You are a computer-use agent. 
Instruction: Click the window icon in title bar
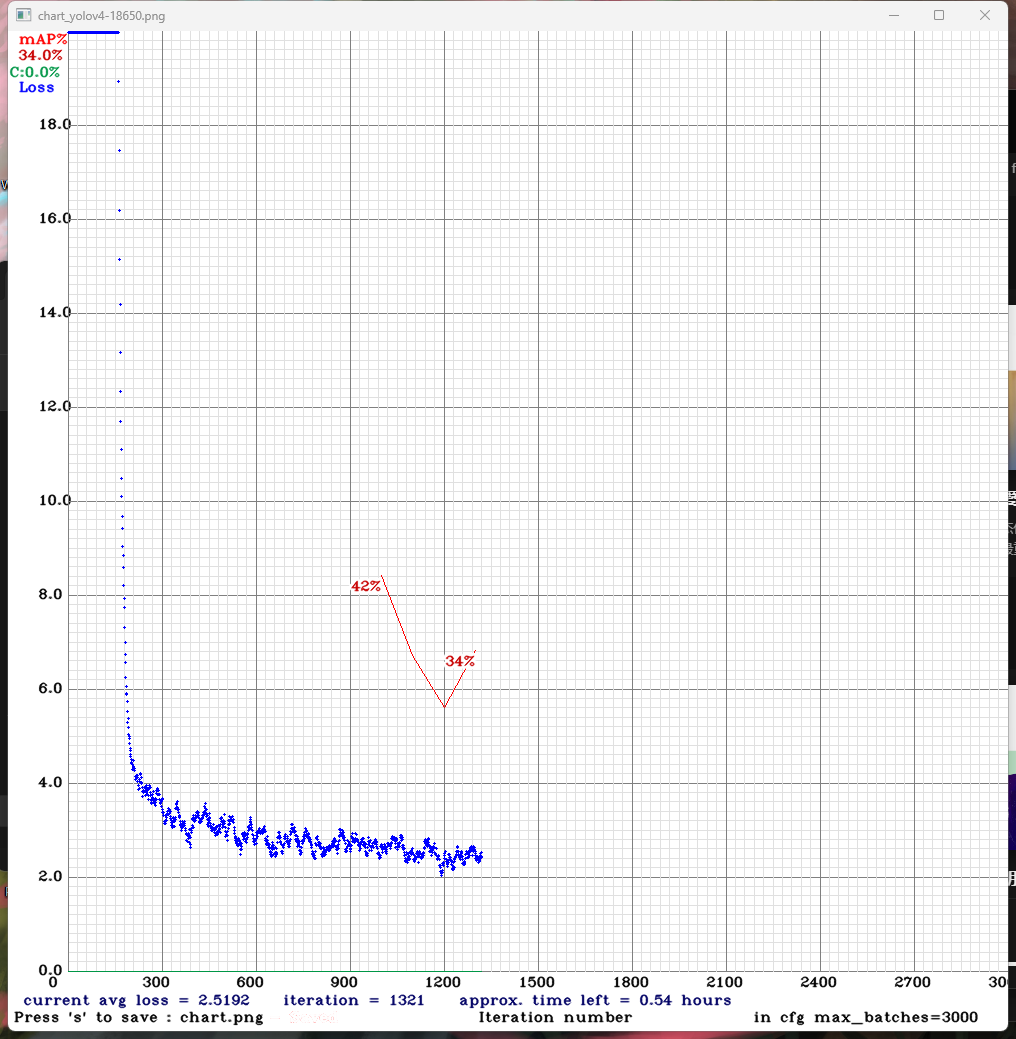point(22,16)
